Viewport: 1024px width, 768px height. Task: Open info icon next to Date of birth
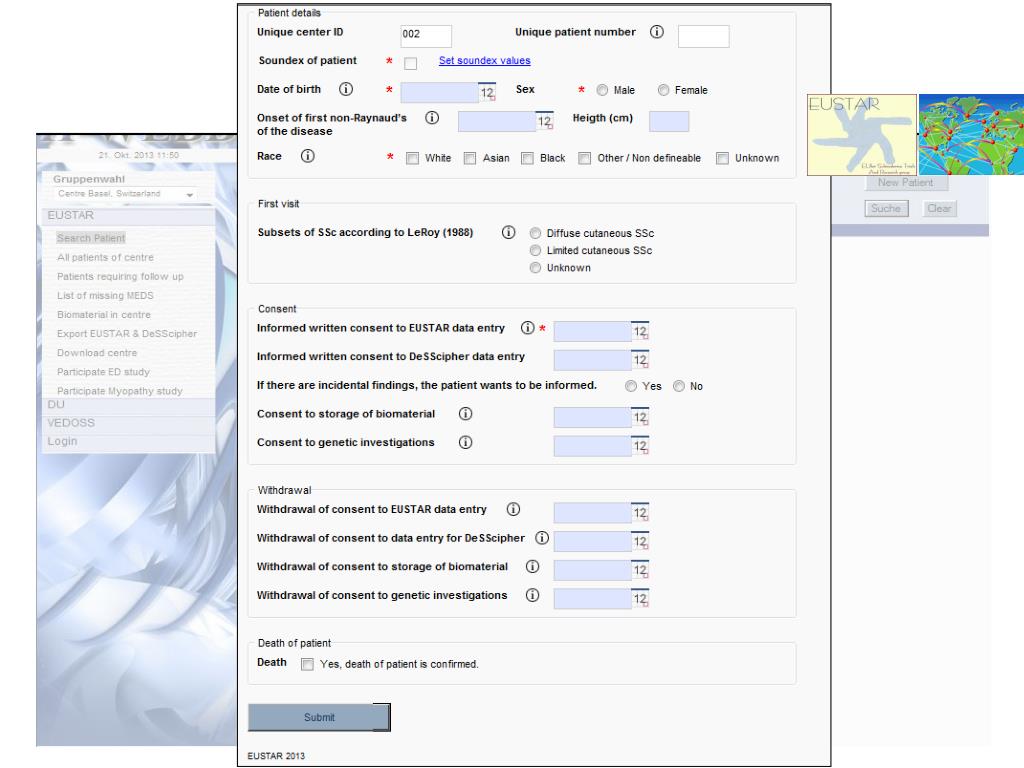coord(346,89)
